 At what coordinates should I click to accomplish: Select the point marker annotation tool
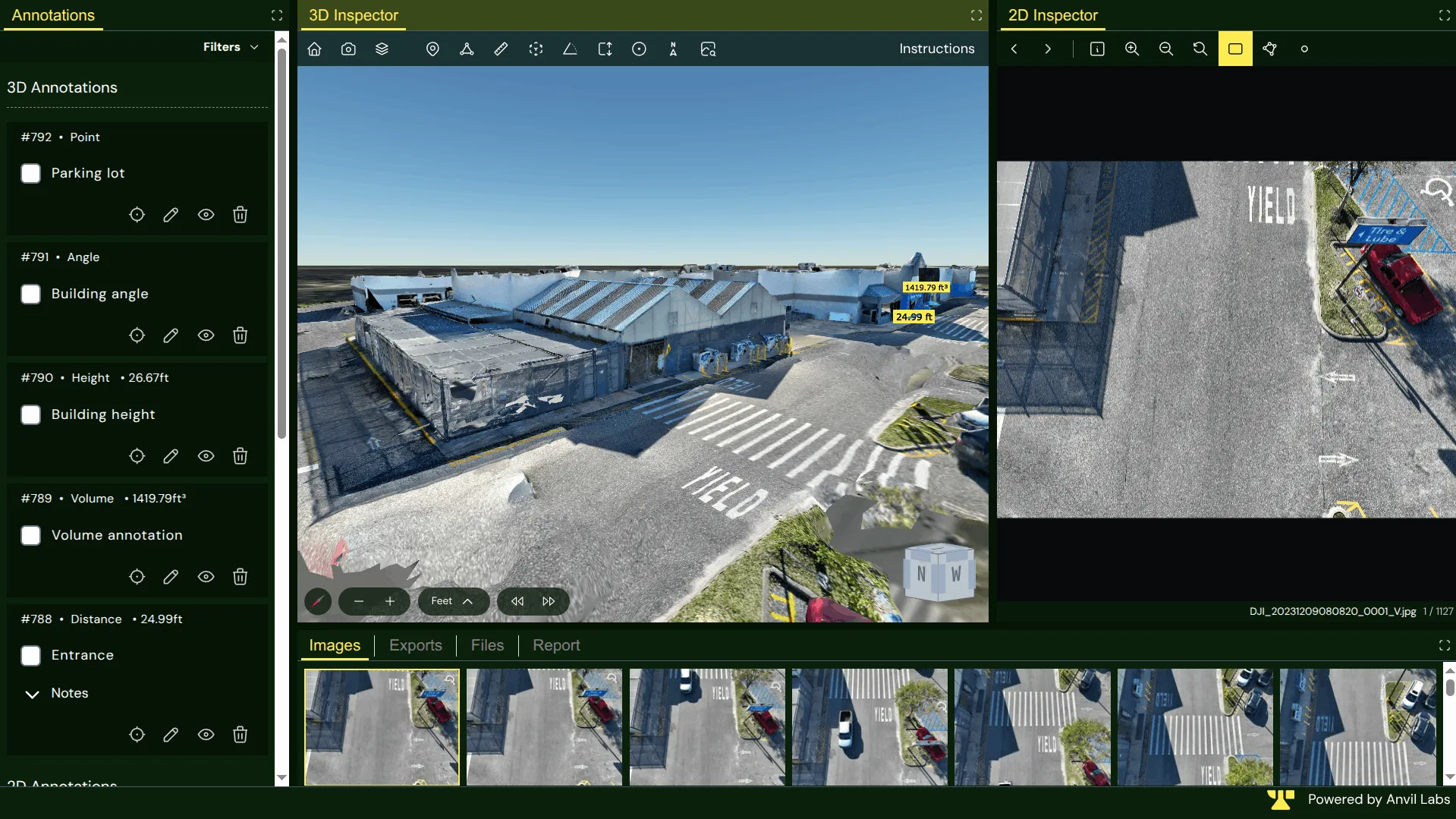point(432,49)
